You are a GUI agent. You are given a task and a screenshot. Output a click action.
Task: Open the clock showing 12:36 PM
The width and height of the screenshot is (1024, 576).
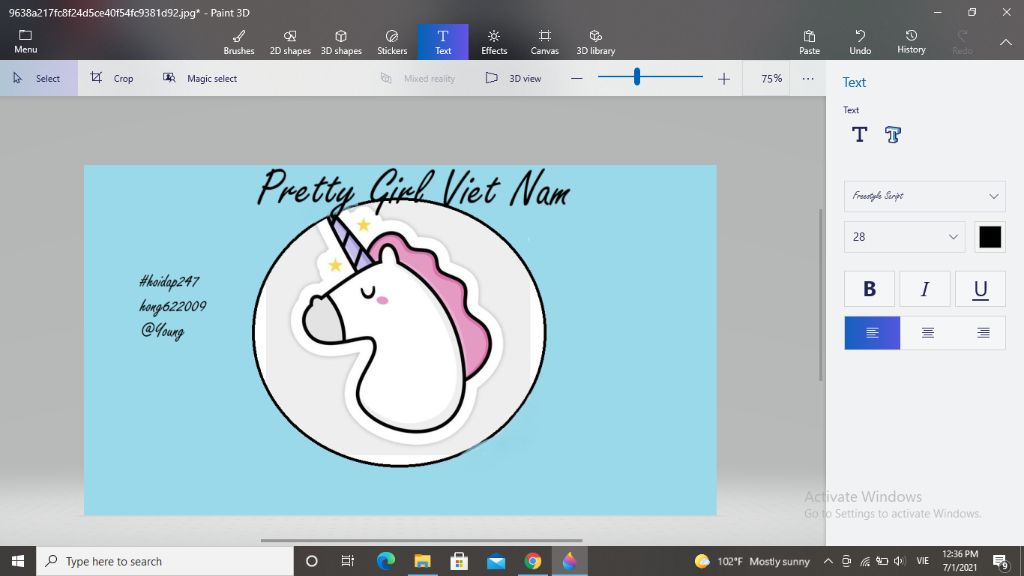click(x=960, y=561)
